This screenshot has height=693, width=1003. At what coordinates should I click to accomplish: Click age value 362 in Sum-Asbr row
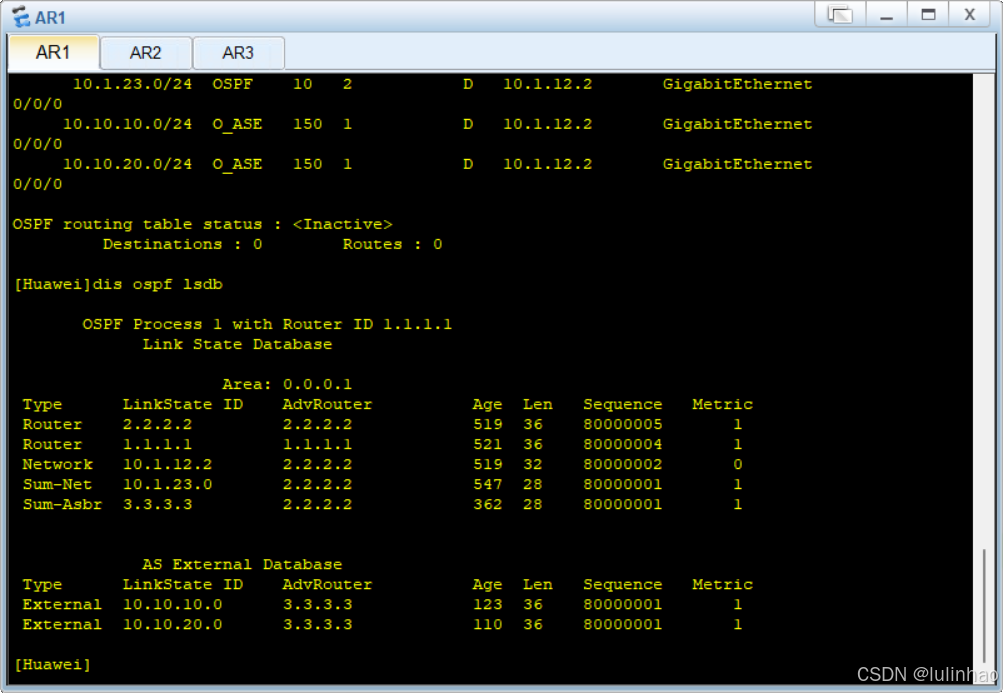487,504
